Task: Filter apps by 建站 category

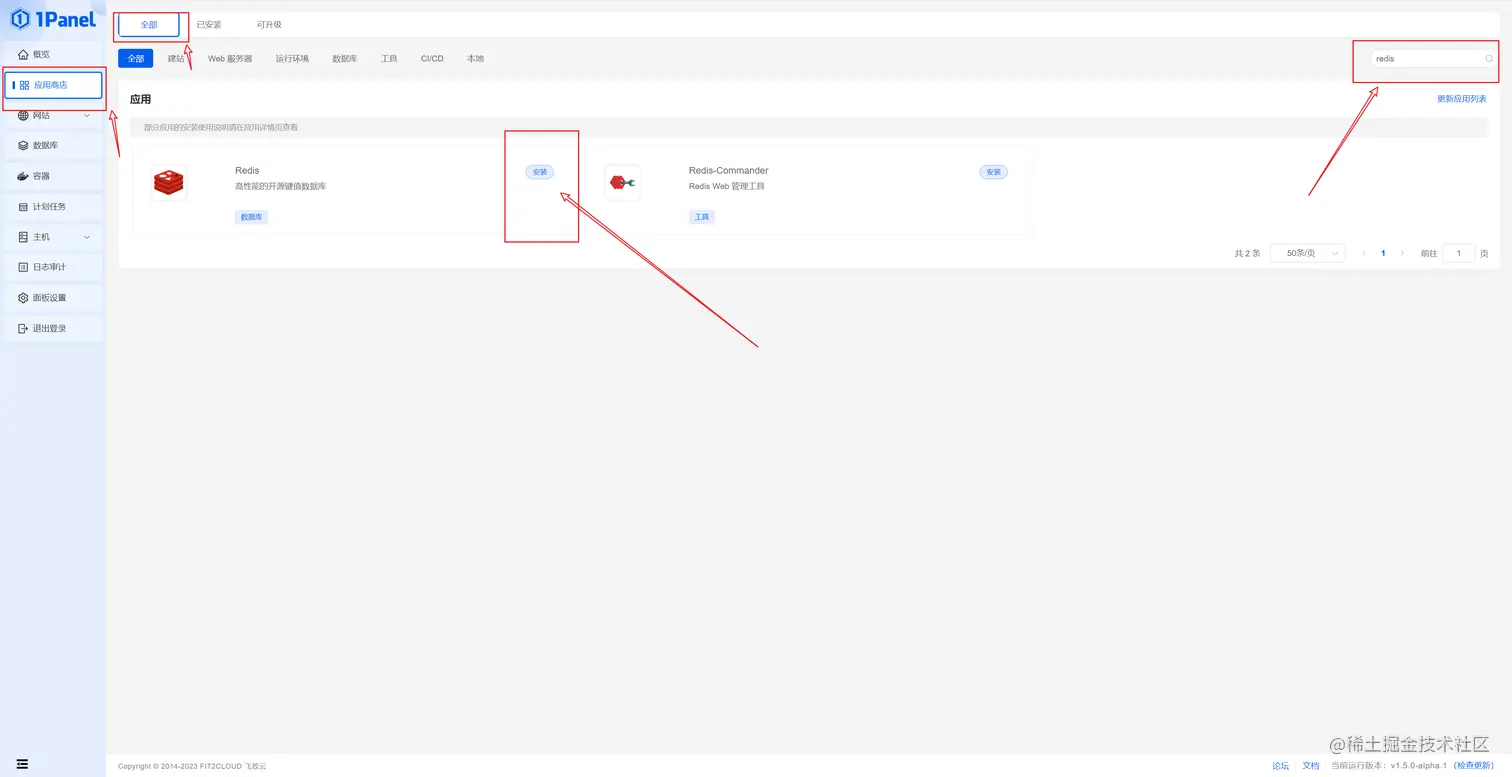Action: click(176, 59)
